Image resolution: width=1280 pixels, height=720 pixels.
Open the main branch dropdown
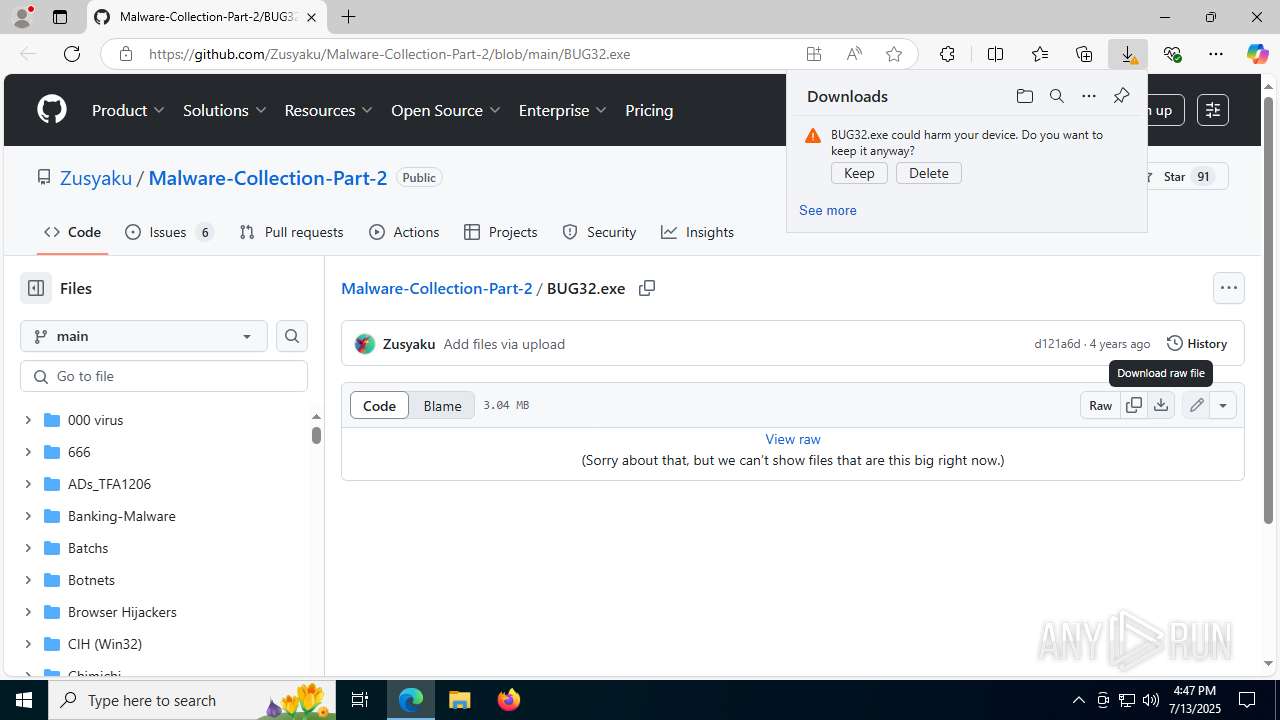[x=144, y=336]
